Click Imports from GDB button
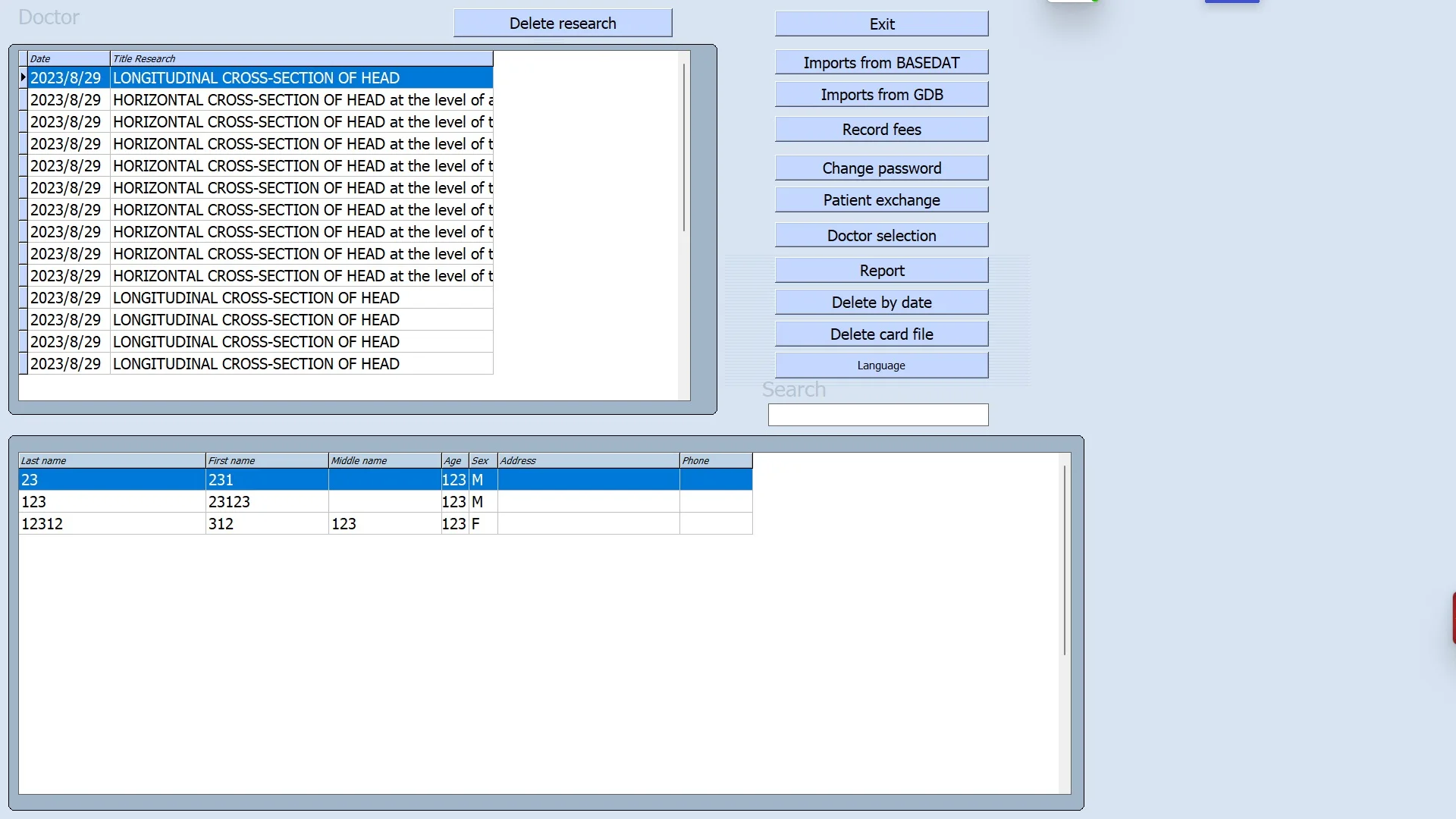The height and width of the screenshot is (819, 1456). coord(881,94)
